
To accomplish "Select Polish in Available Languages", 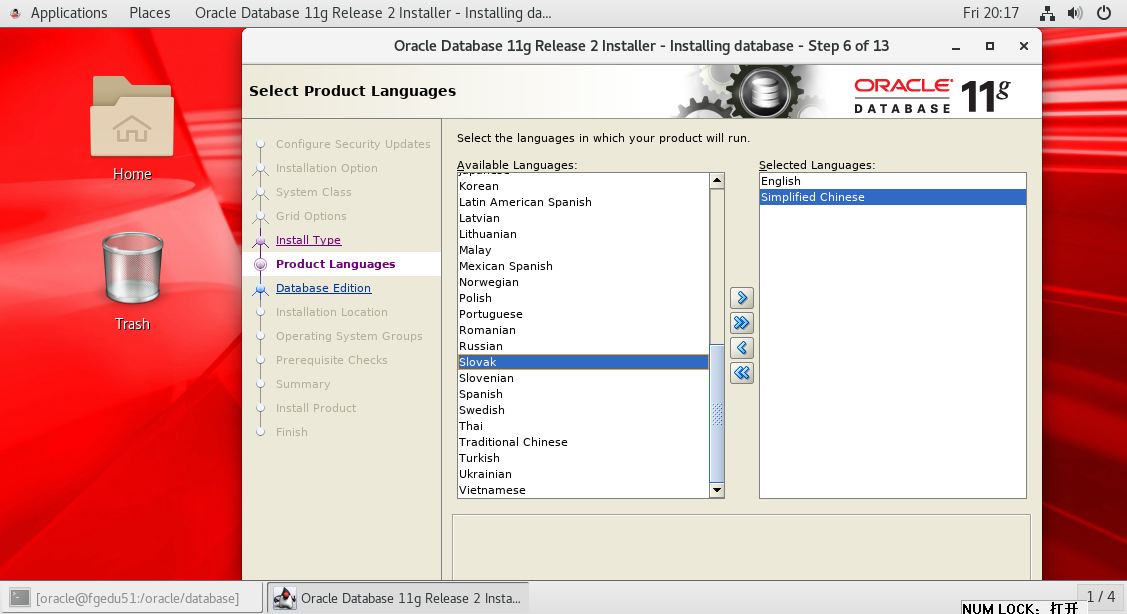I will 583,298.
